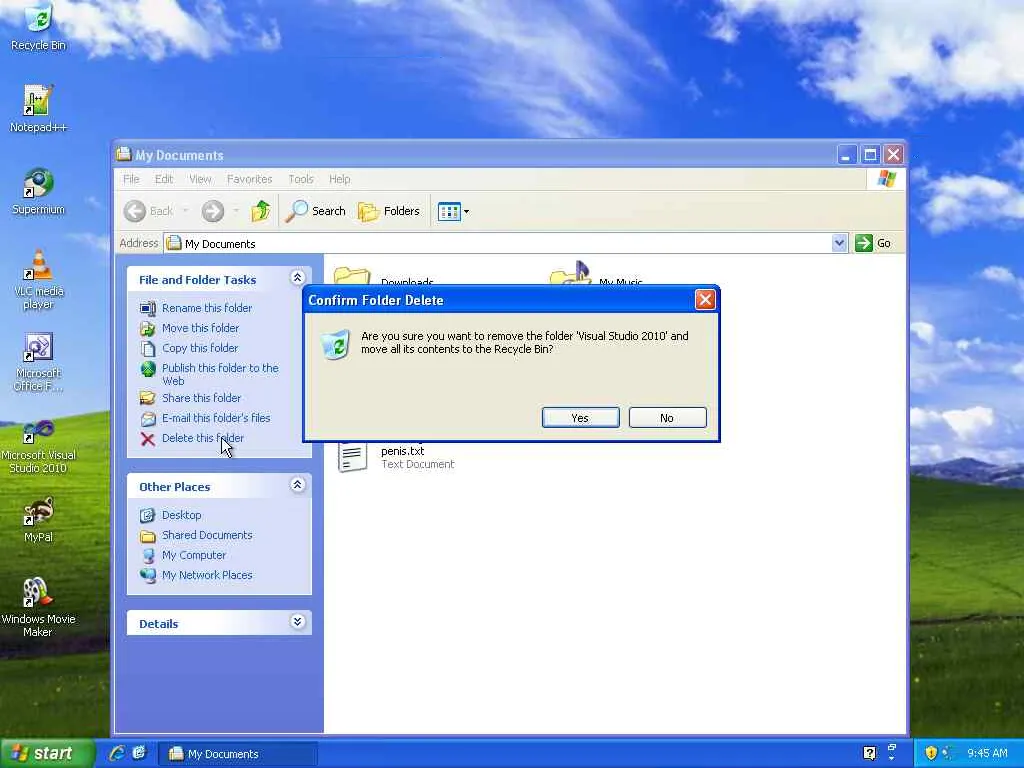
Task: Confirm deletion with the Yes button
Action: pos(581,418)
